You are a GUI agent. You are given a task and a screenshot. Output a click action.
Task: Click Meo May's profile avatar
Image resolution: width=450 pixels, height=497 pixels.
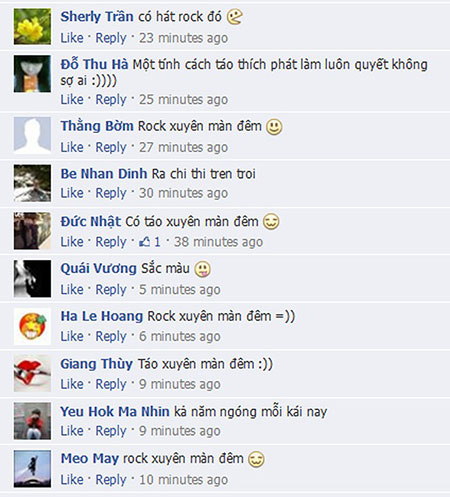[32, 469]
